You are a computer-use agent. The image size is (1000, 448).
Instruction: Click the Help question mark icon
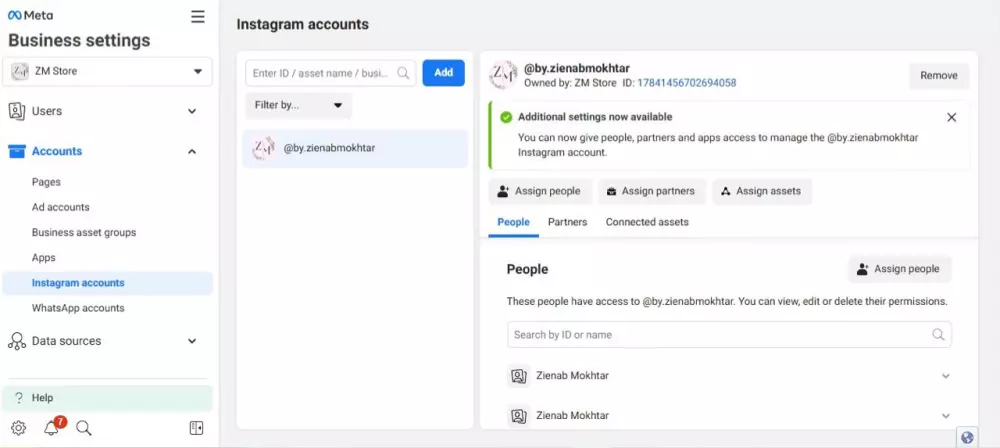(x=18, y=398)
